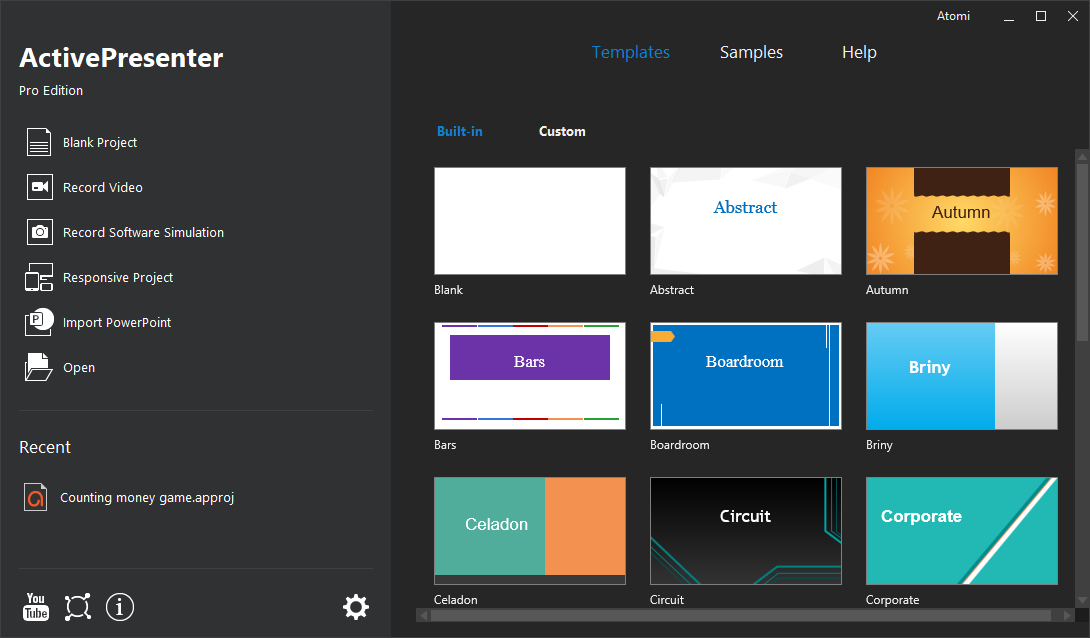Open the Help tab
Image resolution: width=1090 pixels, height=638 pixels.
coord(859,52)
